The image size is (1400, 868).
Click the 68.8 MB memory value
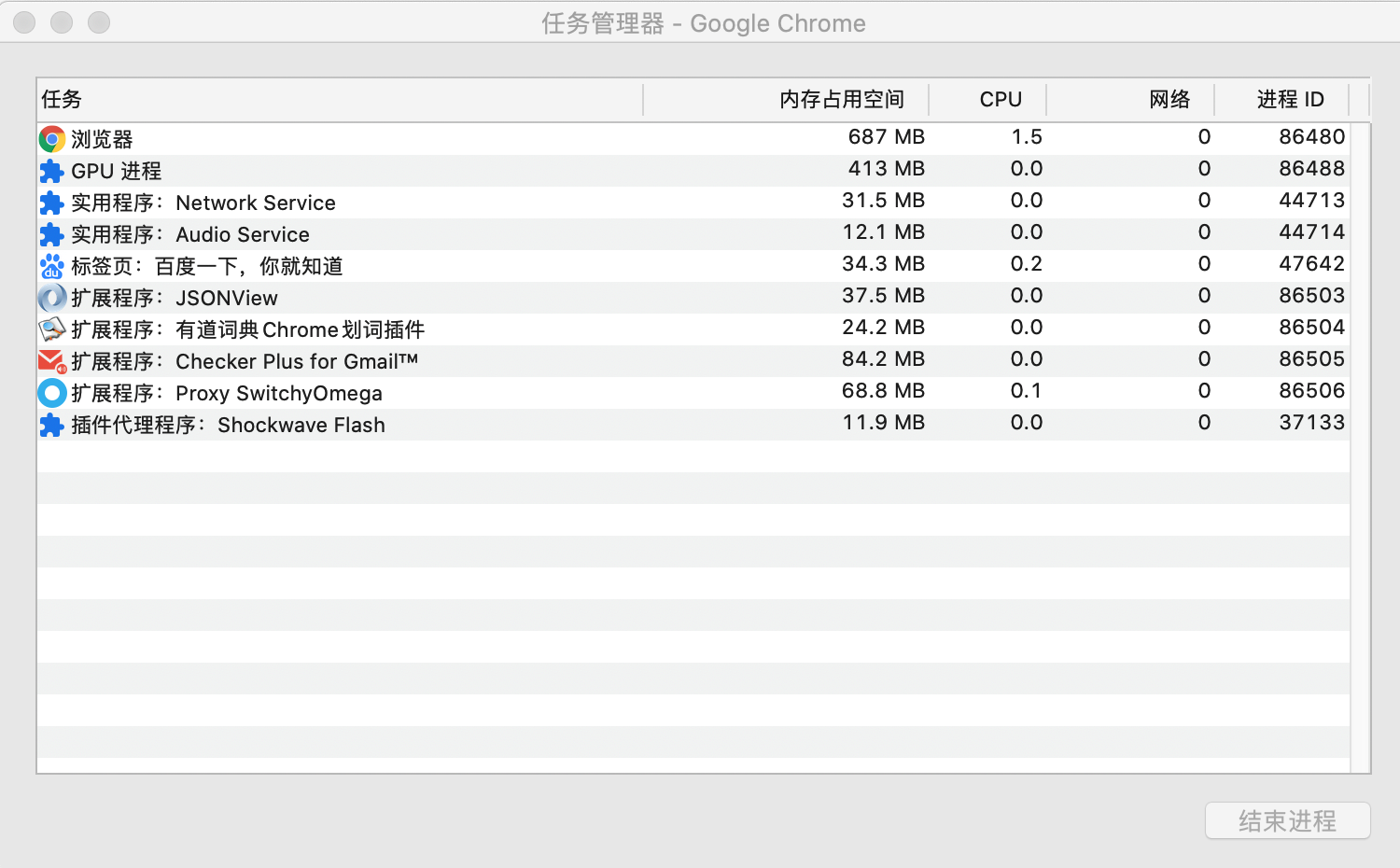coord(883,391)
